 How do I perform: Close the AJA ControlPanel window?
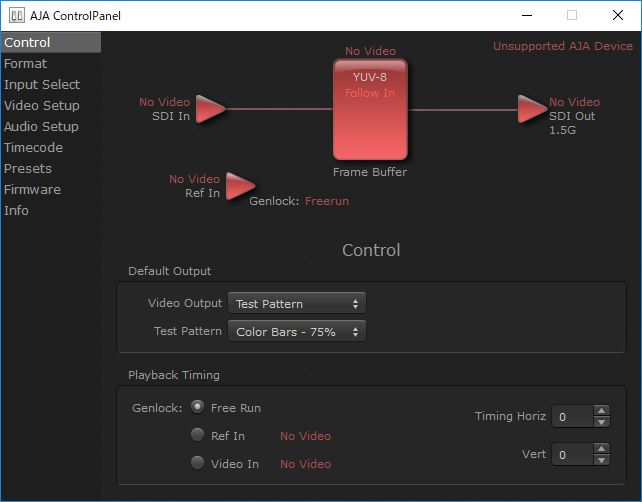pyautogui.click(x=617, y=16)
